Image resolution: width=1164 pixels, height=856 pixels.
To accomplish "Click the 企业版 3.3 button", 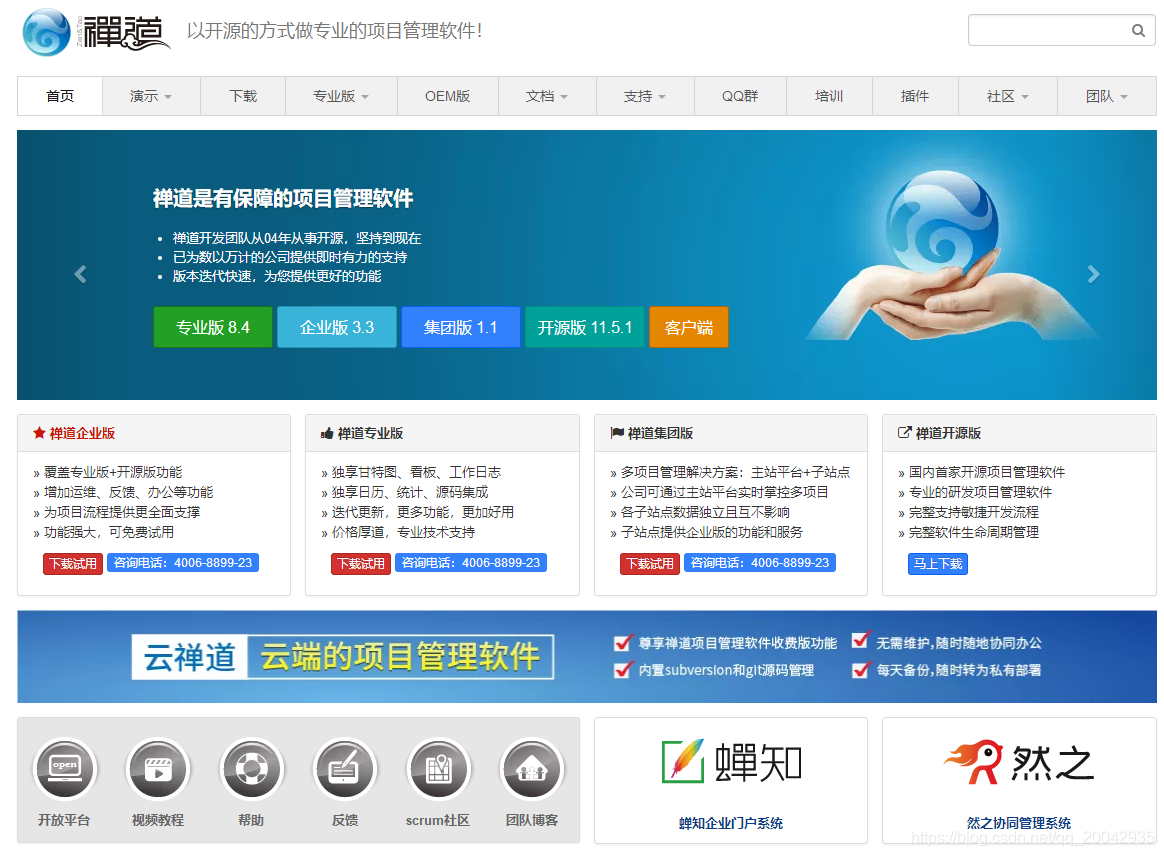I will 337,327.
